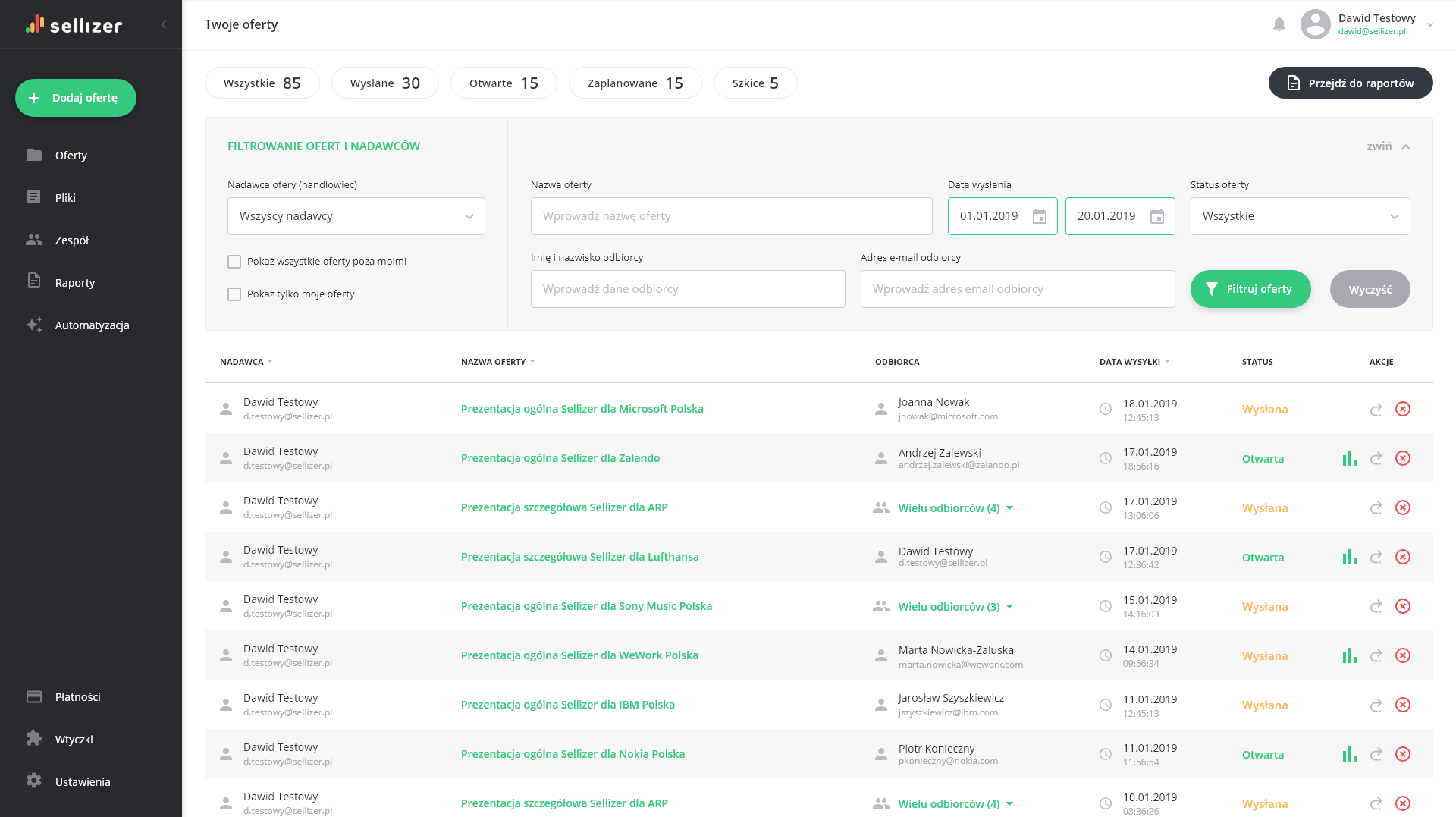1456x817 pixels.
Task: Open Automatyzacja in the sidebar
Action: (x=92, y=325)
